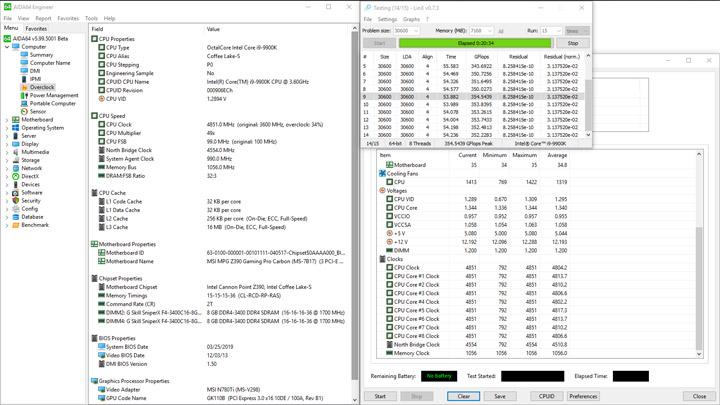
Task: Open the Operating System Windows icon
Action: 16,128
